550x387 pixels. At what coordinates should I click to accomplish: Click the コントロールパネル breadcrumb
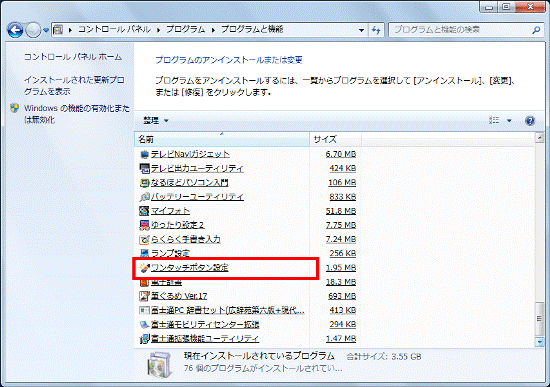(114, 29)
